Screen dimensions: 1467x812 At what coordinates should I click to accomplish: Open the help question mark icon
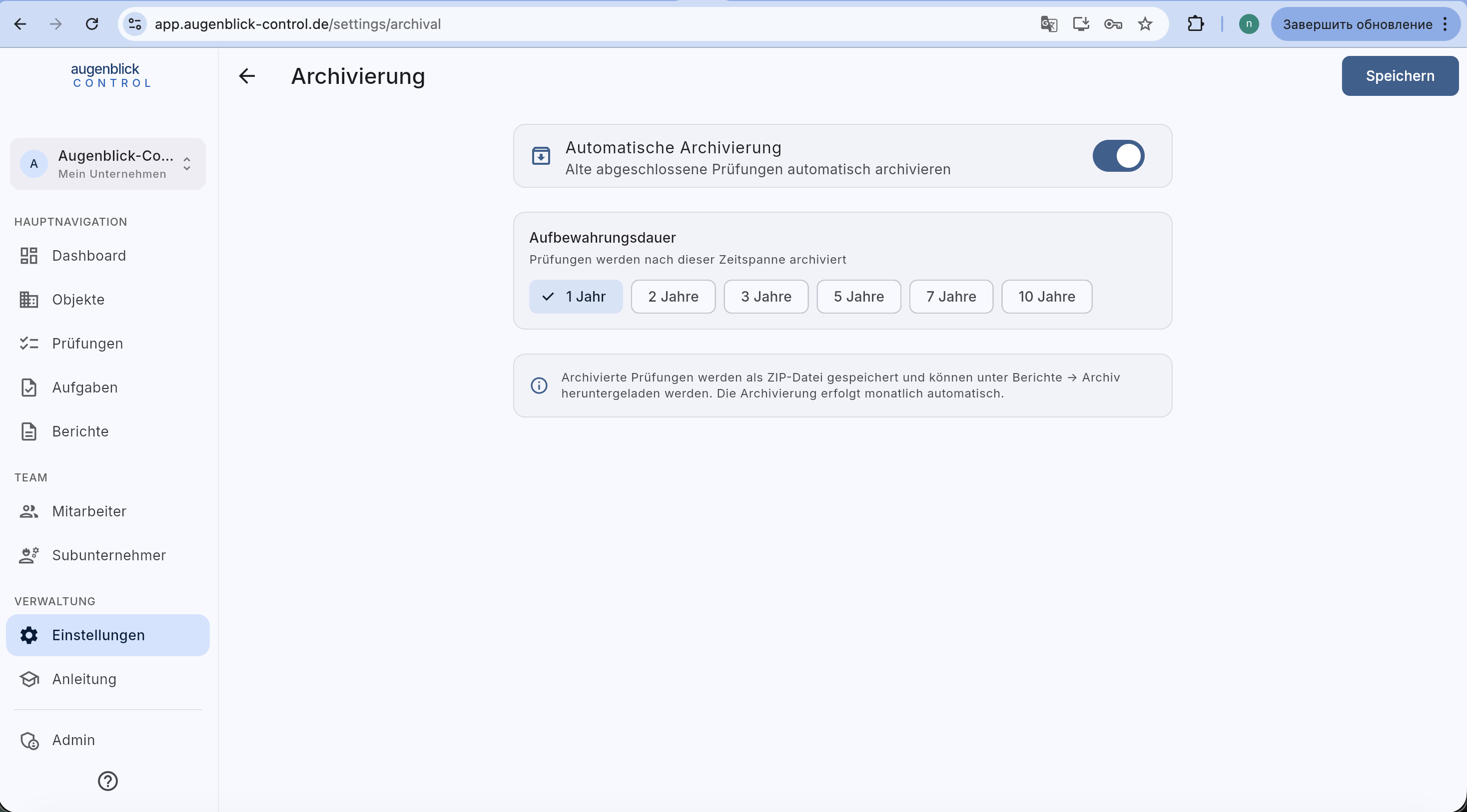pyautogui.click(x=107, y=781)
